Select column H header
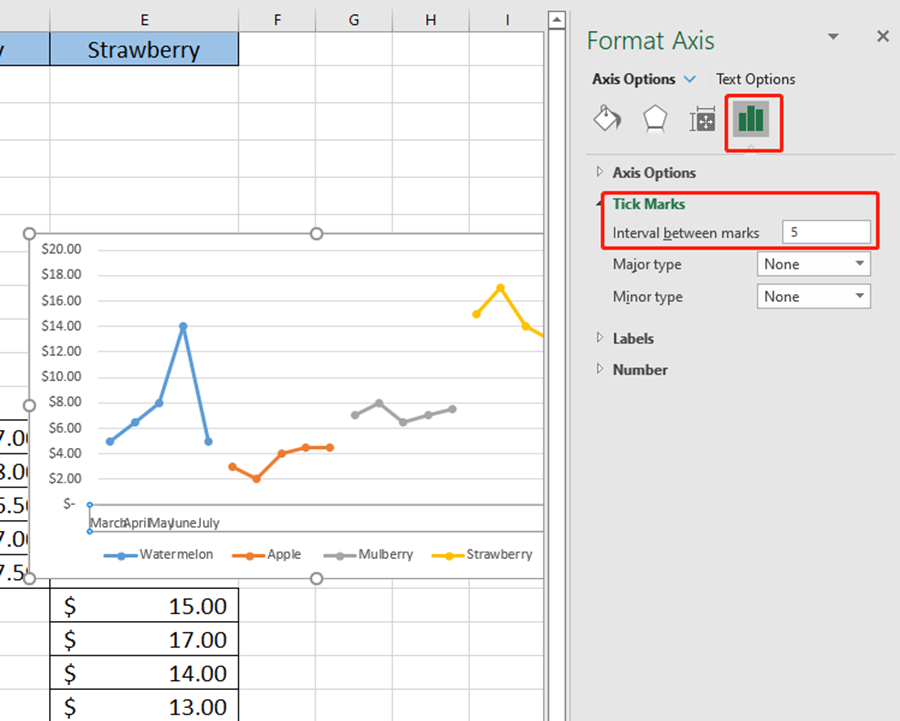Image resolution: width=900 pixels, height=721 pixels. [x=430, y=20]
